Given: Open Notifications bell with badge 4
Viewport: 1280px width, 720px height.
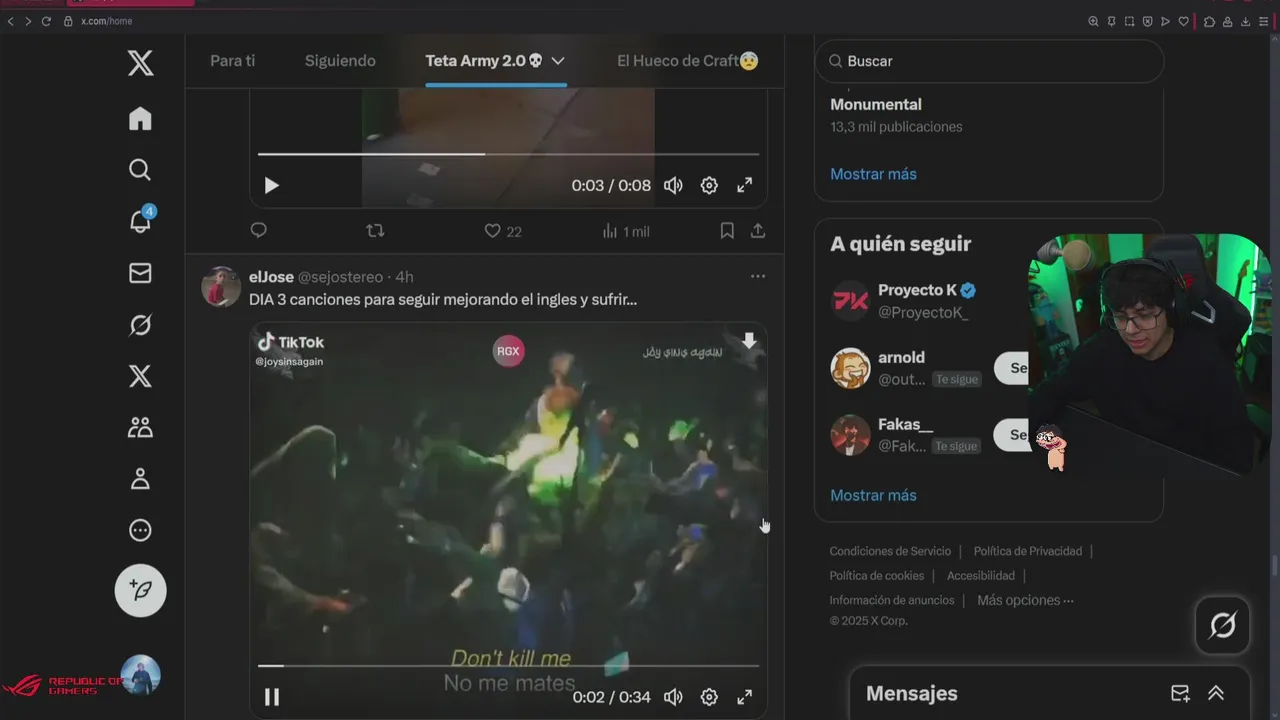Looking at the screenshot, I should 141,221.
